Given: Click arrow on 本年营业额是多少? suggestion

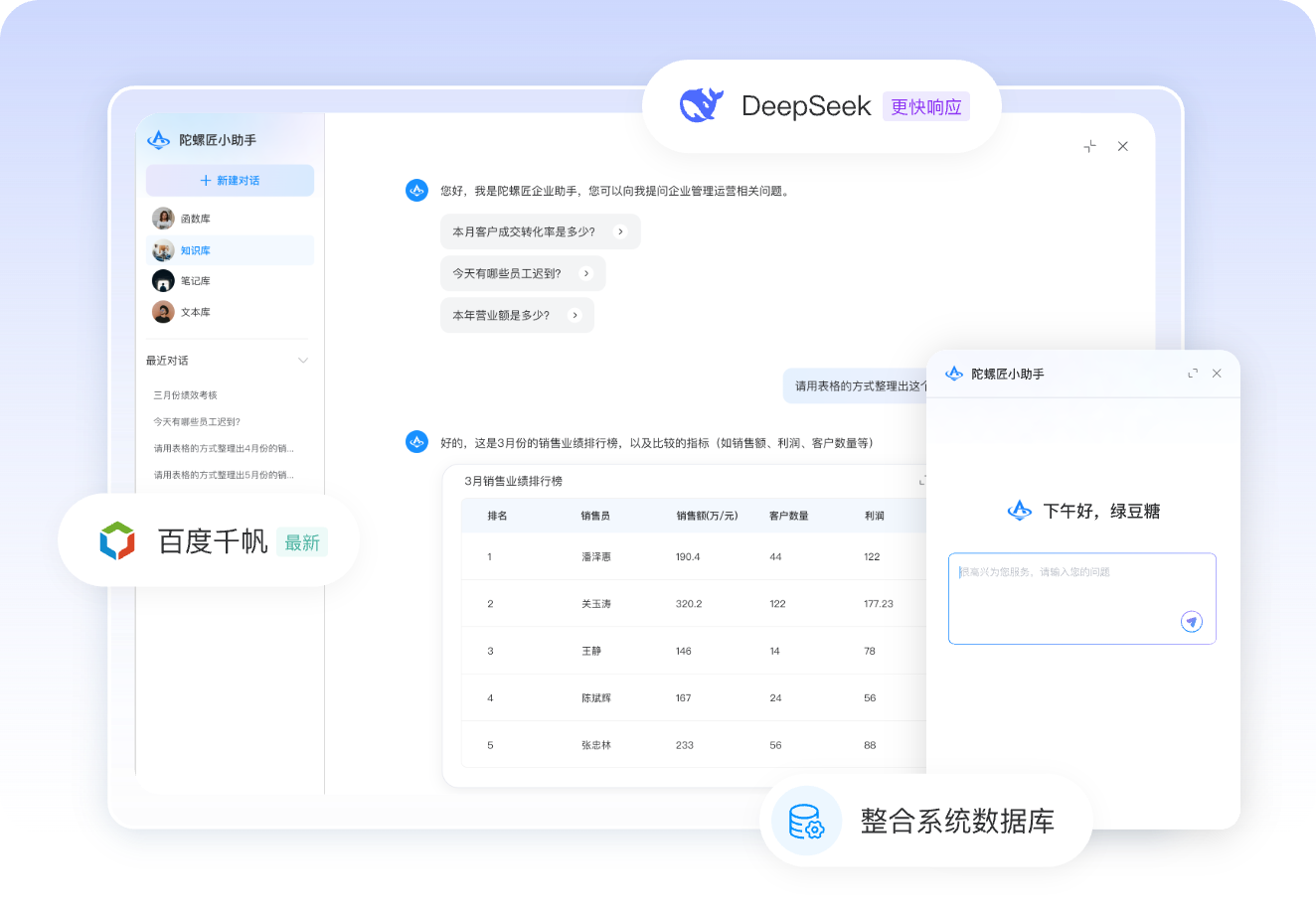Looking at the screenshot, I should (575, 315).
